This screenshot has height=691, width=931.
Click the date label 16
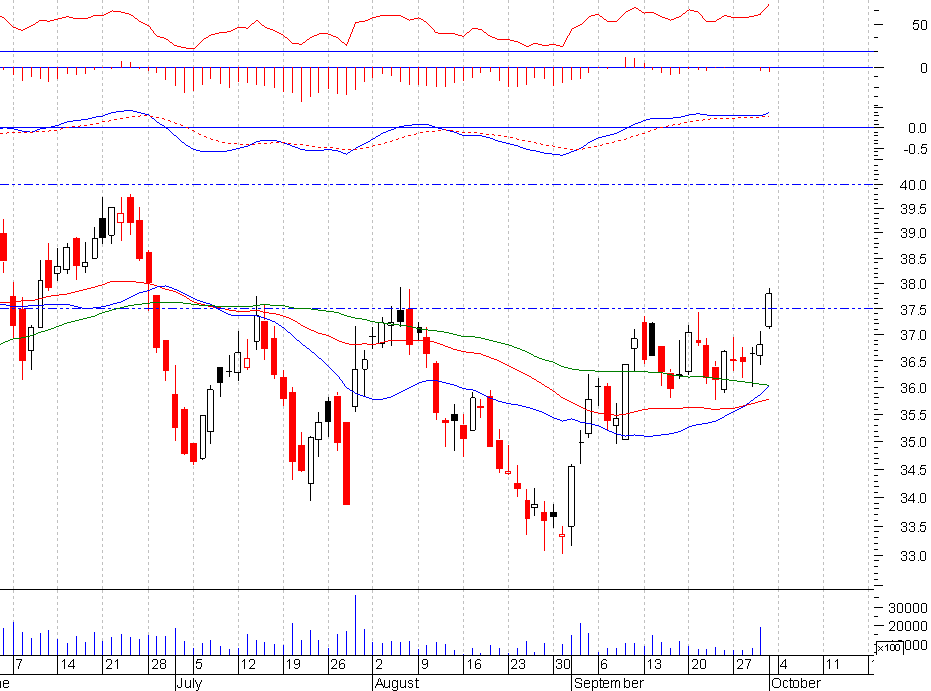pos(473,664)
